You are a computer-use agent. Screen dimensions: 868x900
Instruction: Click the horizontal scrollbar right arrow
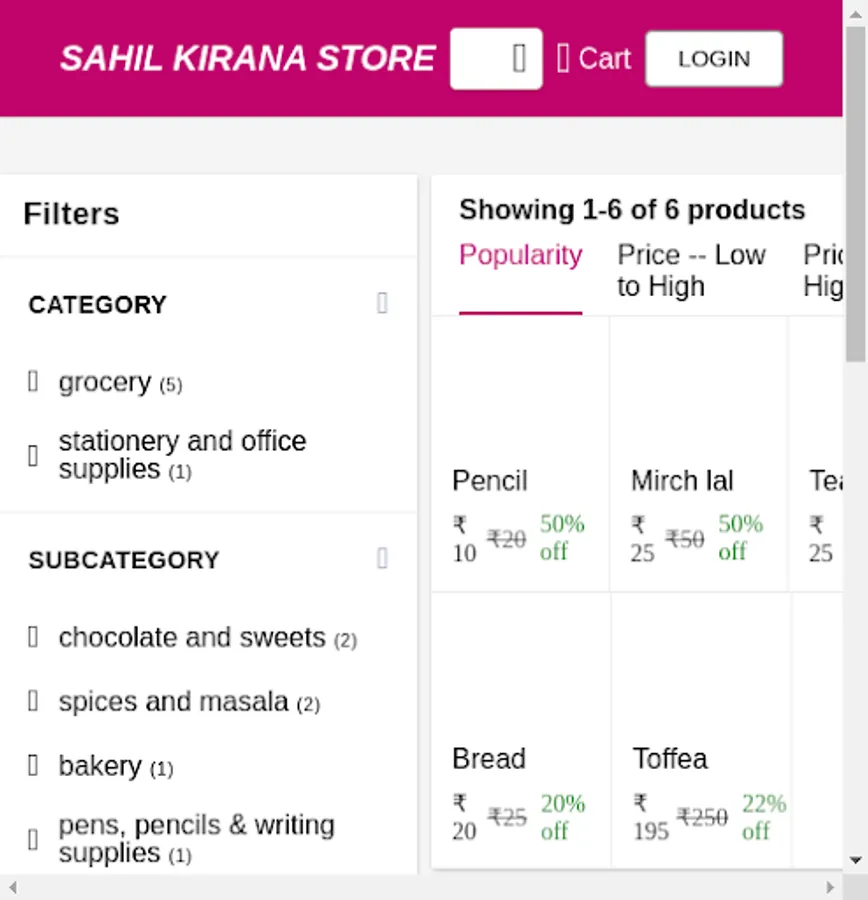tap(830, 887)
